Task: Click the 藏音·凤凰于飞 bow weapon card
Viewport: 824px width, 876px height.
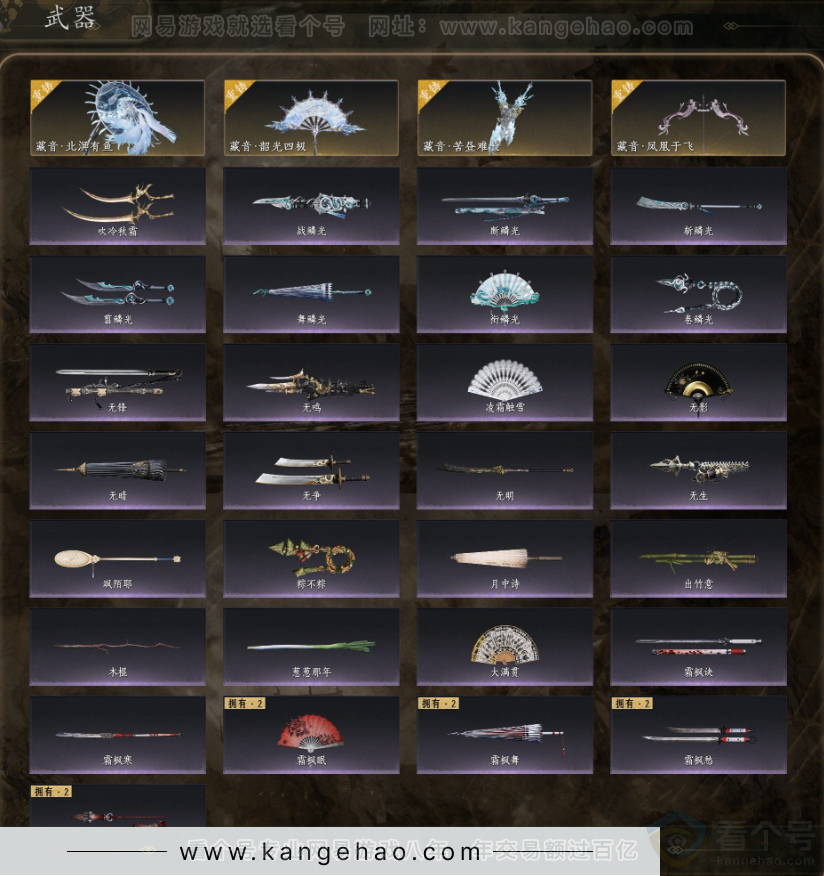Action: click(x=698, y=118)
